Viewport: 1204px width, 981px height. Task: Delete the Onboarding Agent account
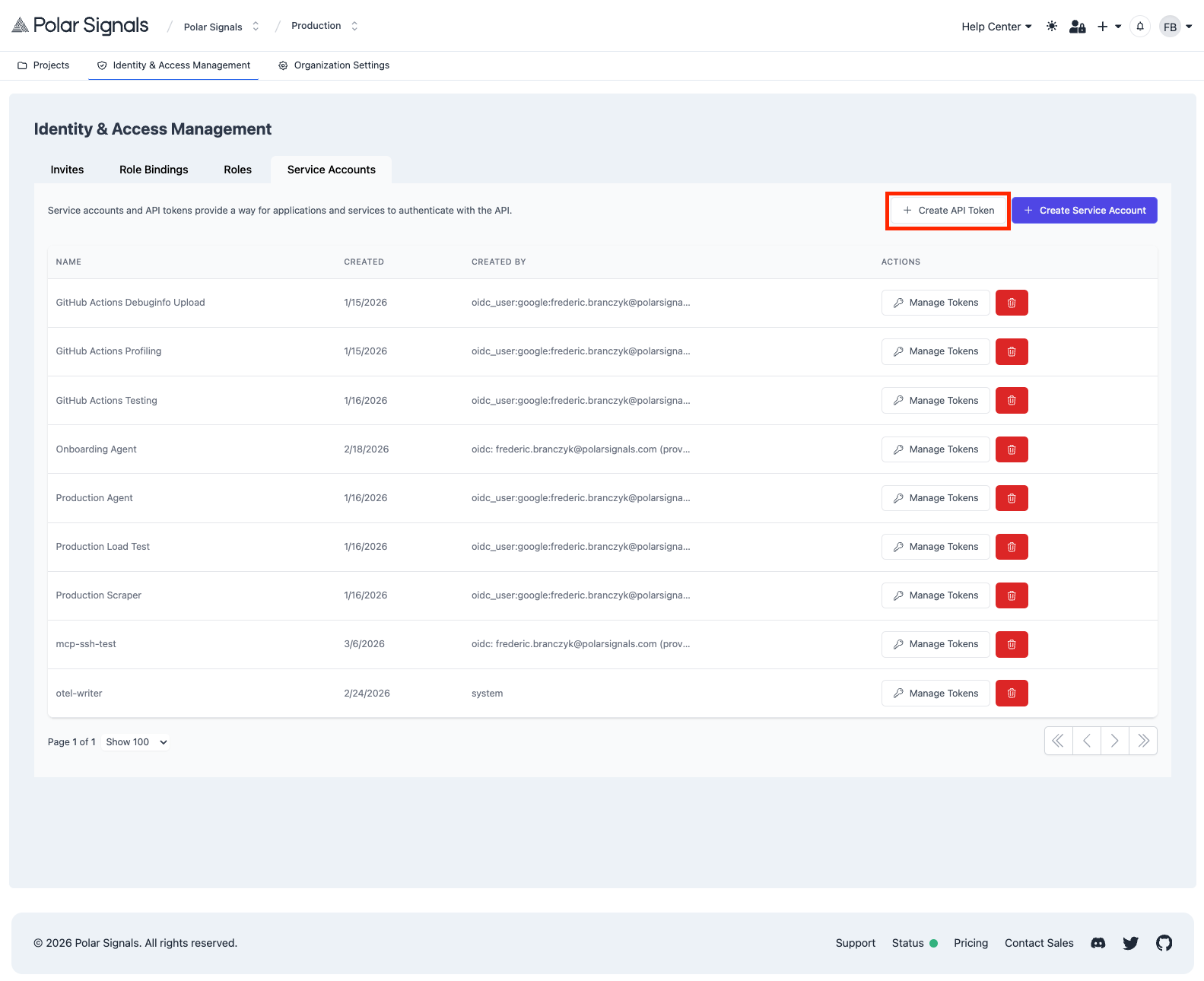1012,449
